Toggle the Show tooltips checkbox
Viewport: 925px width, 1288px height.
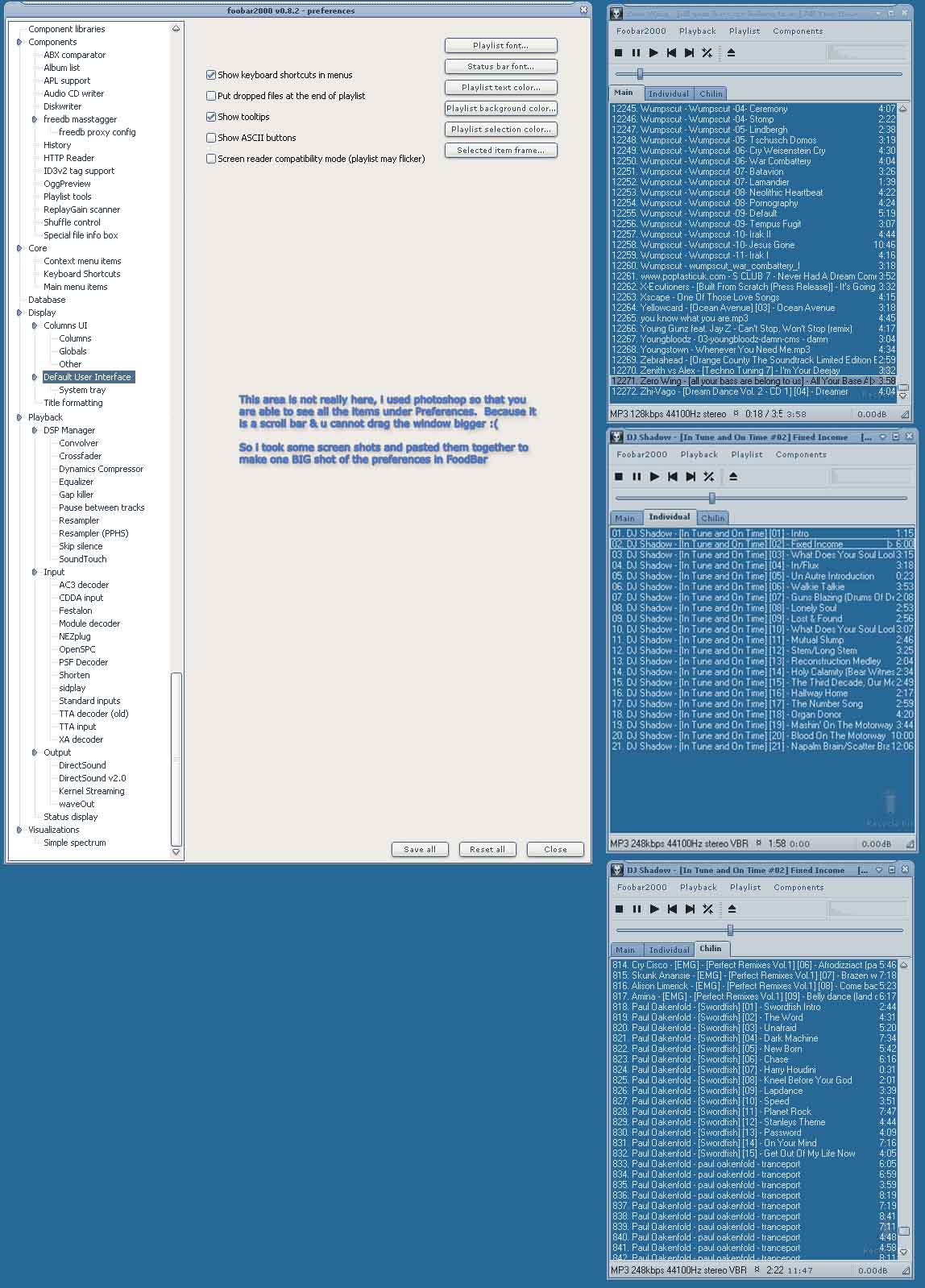click(x=211, y=117)
